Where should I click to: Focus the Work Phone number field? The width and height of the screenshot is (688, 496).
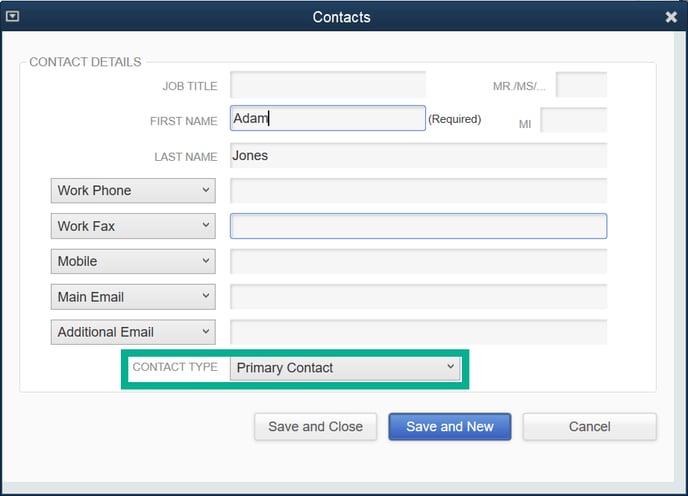coord(419,190)
